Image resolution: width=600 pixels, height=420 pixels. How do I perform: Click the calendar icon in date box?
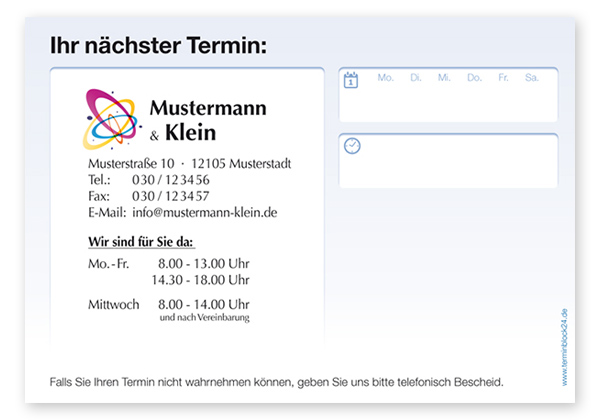tap(350, 80)
